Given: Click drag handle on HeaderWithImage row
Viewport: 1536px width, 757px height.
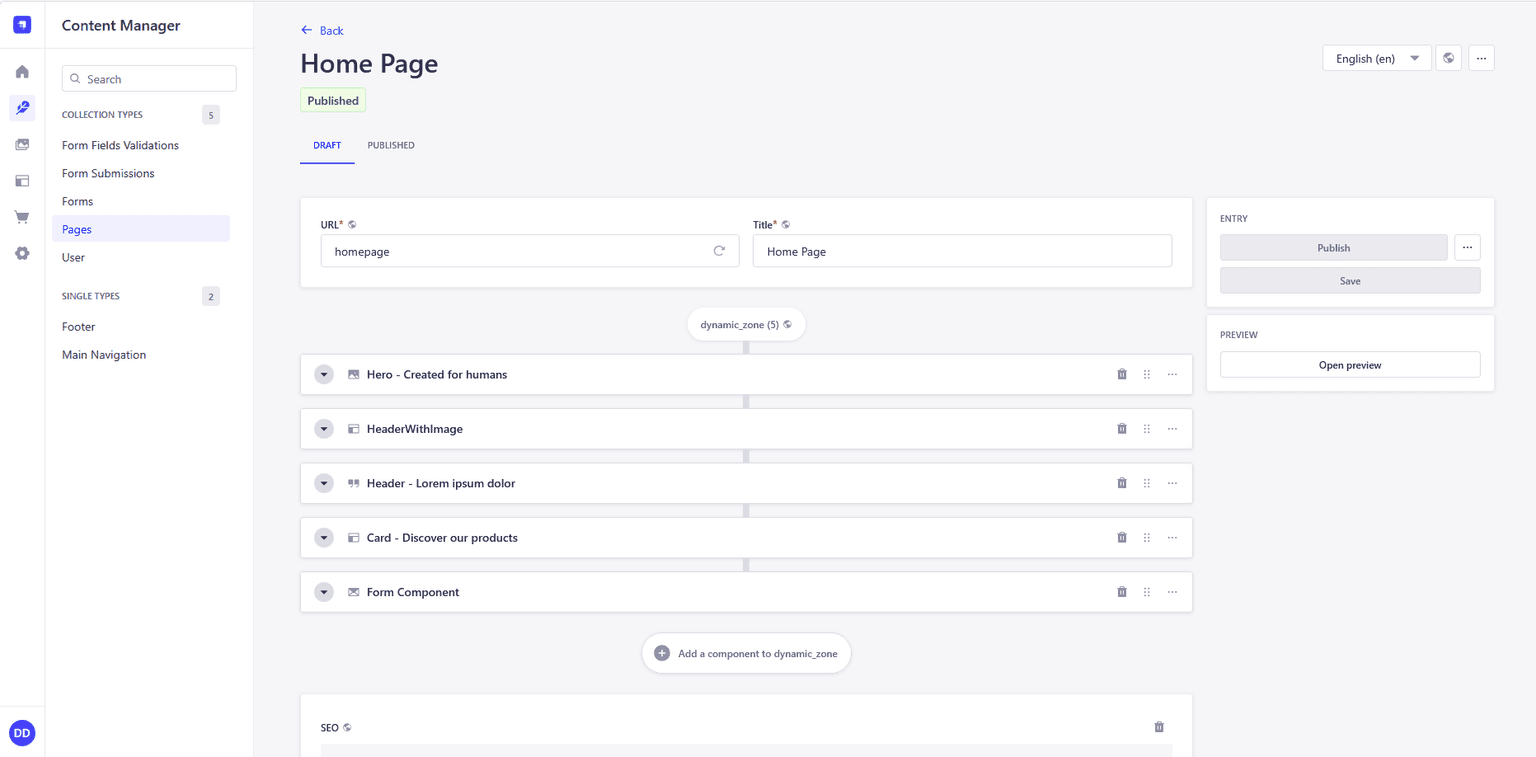Looking at the screenshot, I should pyautogui.click(x=1147, y=428).
